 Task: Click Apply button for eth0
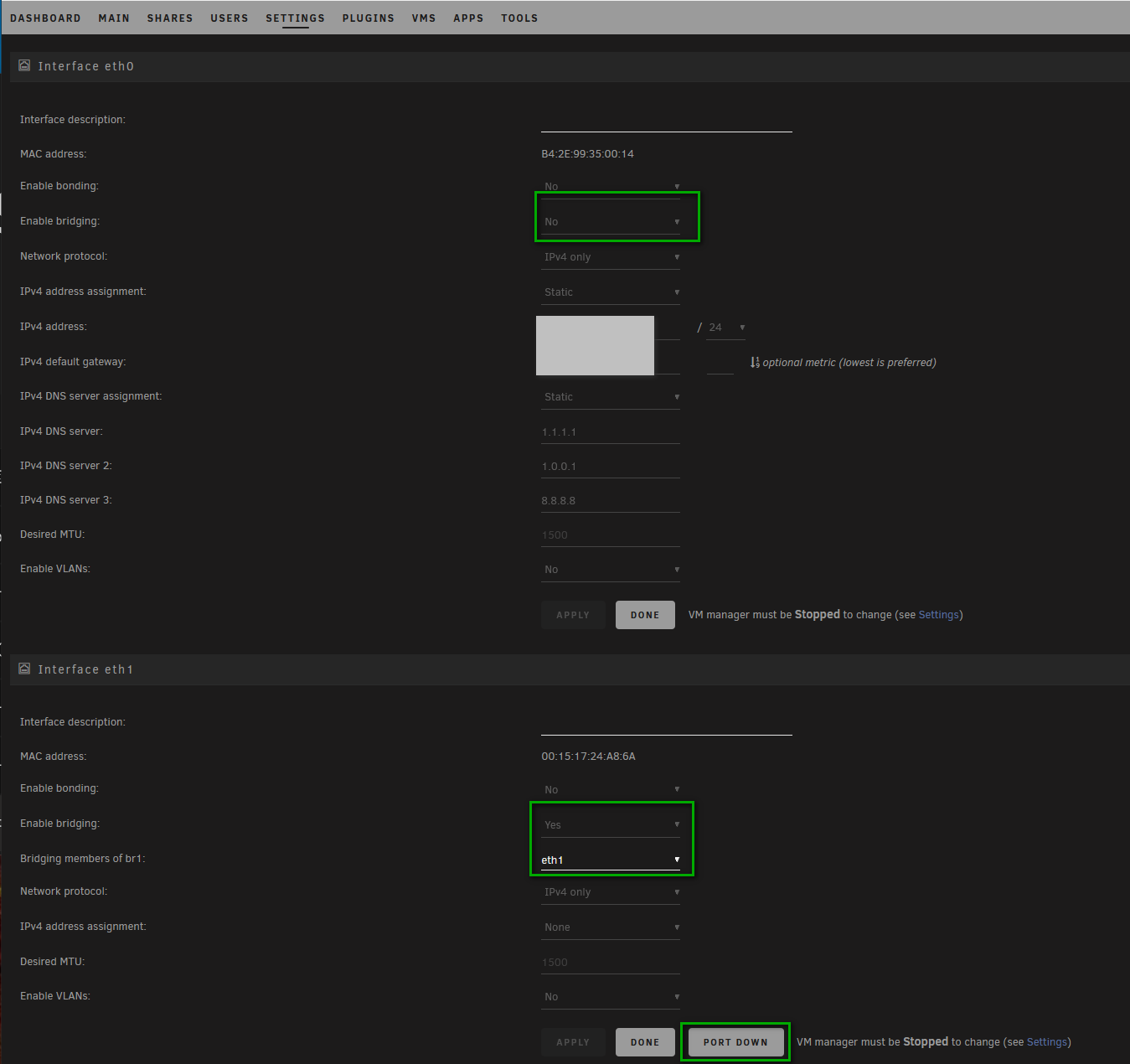click(573, 615)
